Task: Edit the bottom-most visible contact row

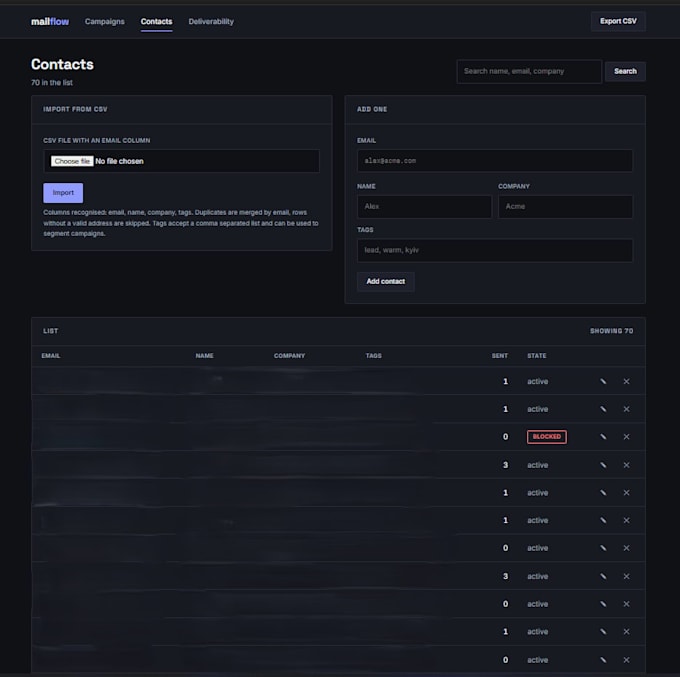Action: 603,660
